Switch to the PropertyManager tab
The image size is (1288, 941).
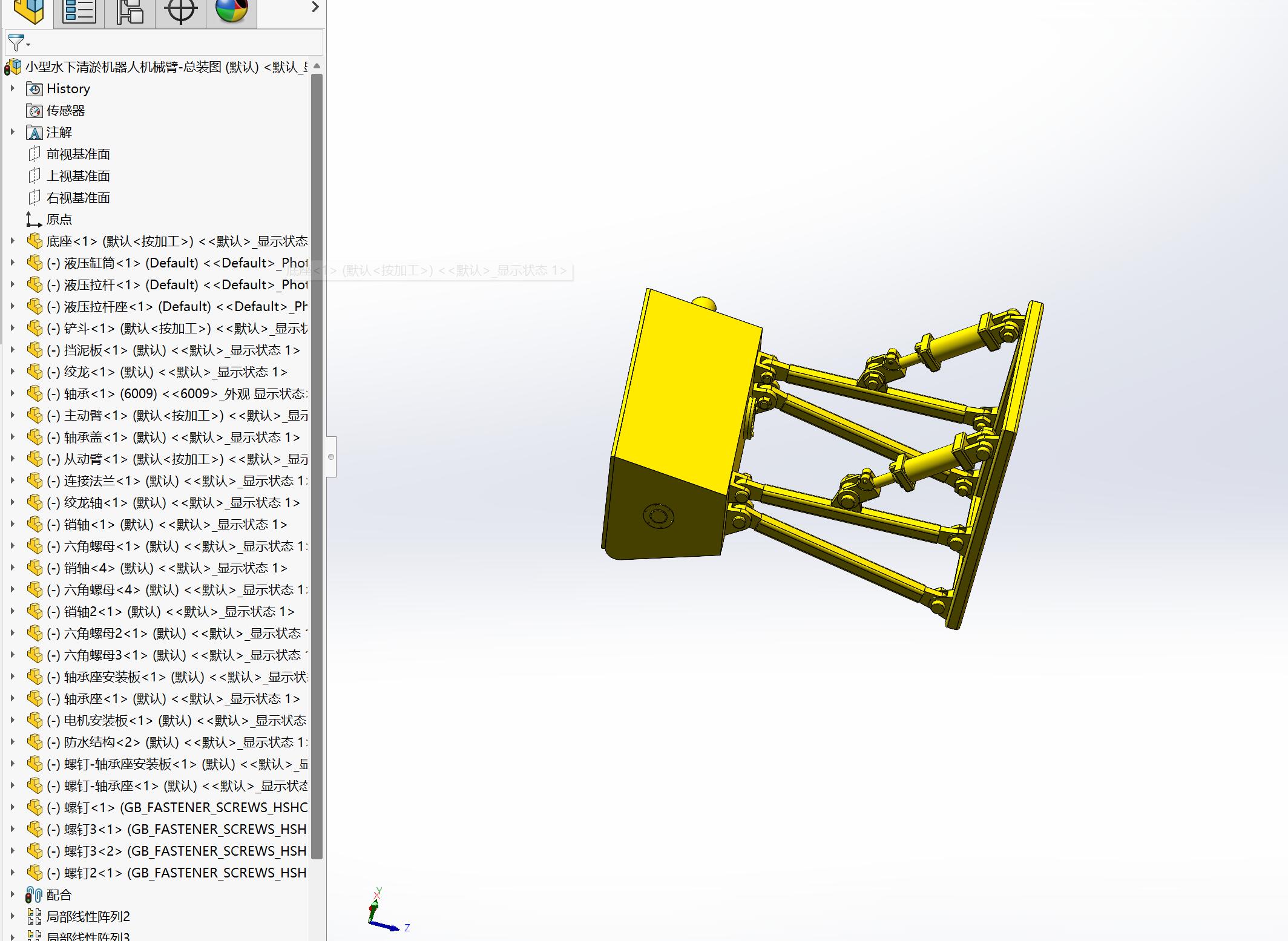click(79, 12)
